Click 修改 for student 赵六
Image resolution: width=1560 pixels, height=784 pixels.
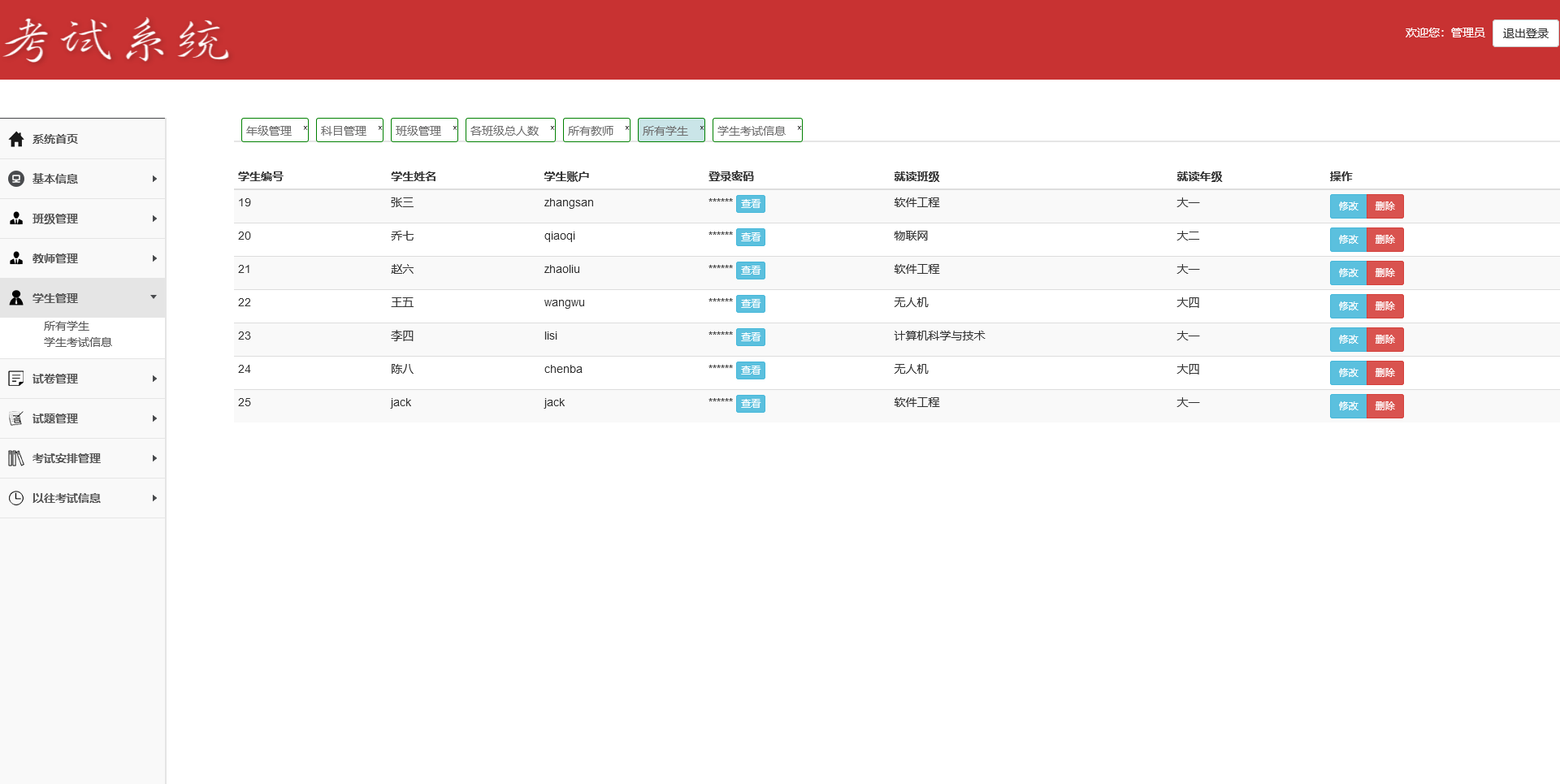point(1348,273)
